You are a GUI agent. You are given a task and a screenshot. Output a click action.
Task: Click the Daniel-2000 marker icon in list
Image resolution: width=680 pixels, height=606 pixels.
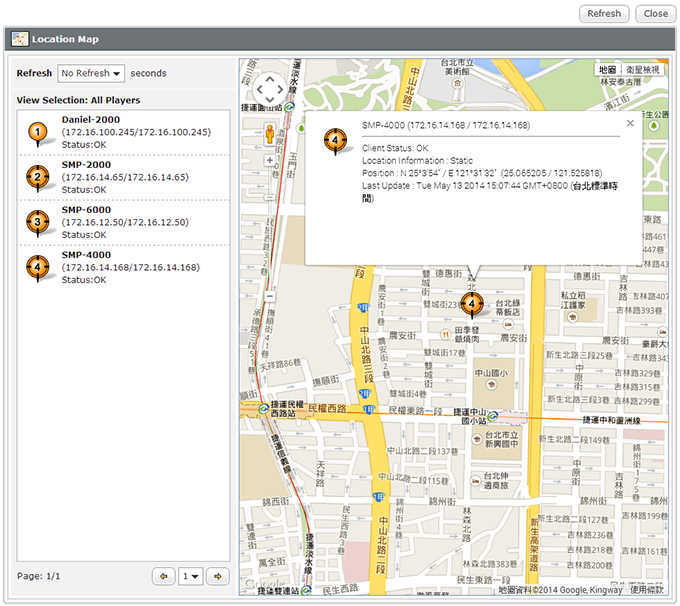tap(37, 133)
